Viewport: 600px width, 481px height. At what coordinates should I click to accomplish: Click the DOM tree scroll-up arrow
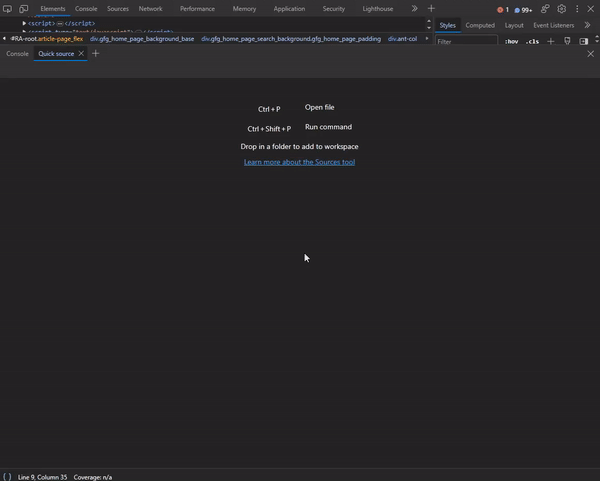pos(429,21)
